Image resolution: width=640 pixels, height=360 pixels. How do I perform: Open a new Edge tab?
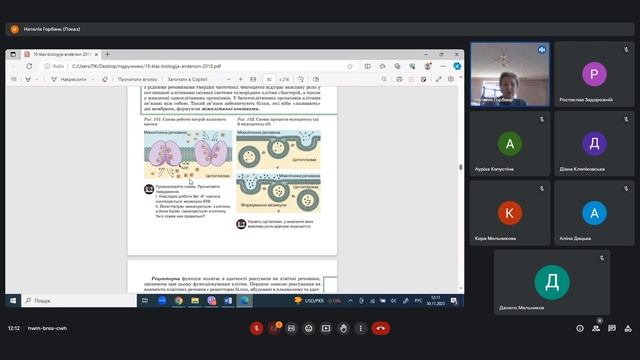107,54
